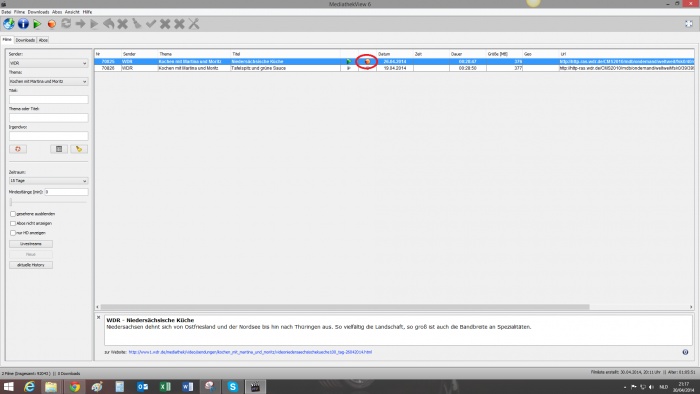Click Mindestlänge minutes input field
700x394 pixels.
pyautogui.click(x=66, y=192)
